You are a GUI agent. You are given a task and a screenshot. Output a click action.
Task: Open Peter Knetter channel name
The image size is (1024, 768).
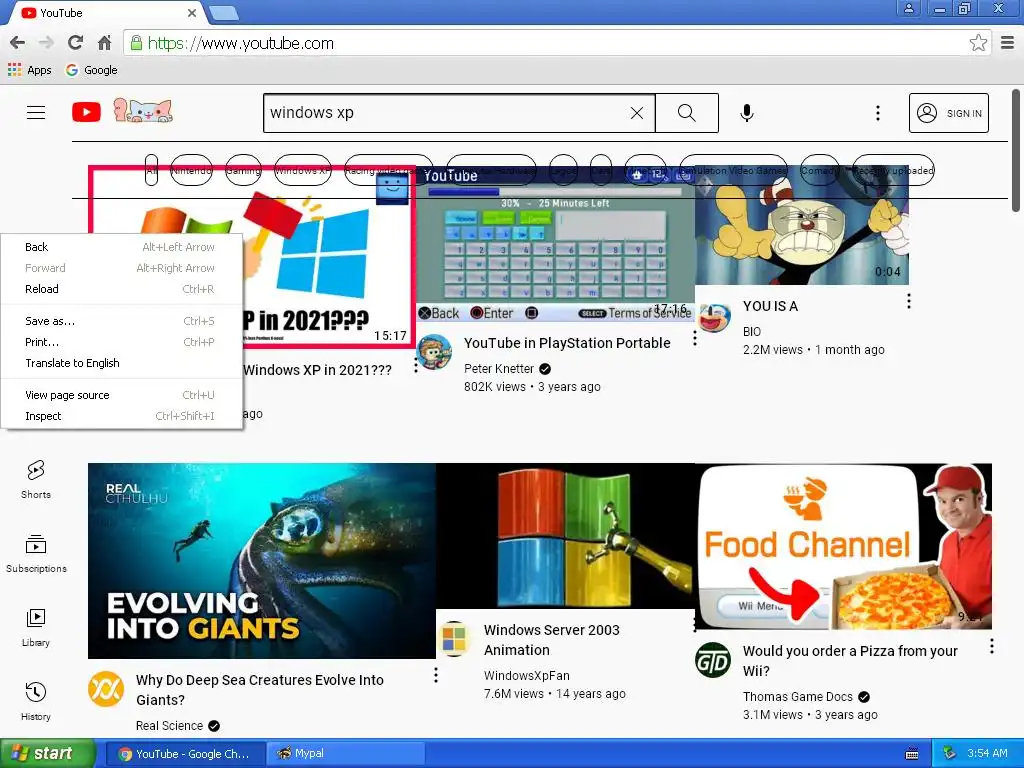pyautogui.click(x=499, y=368)
